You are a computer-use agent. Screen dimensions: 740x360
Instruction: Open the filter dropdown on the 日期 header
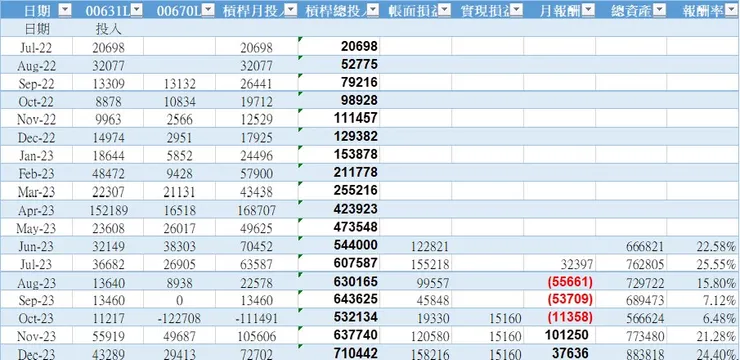coord(65,10)
